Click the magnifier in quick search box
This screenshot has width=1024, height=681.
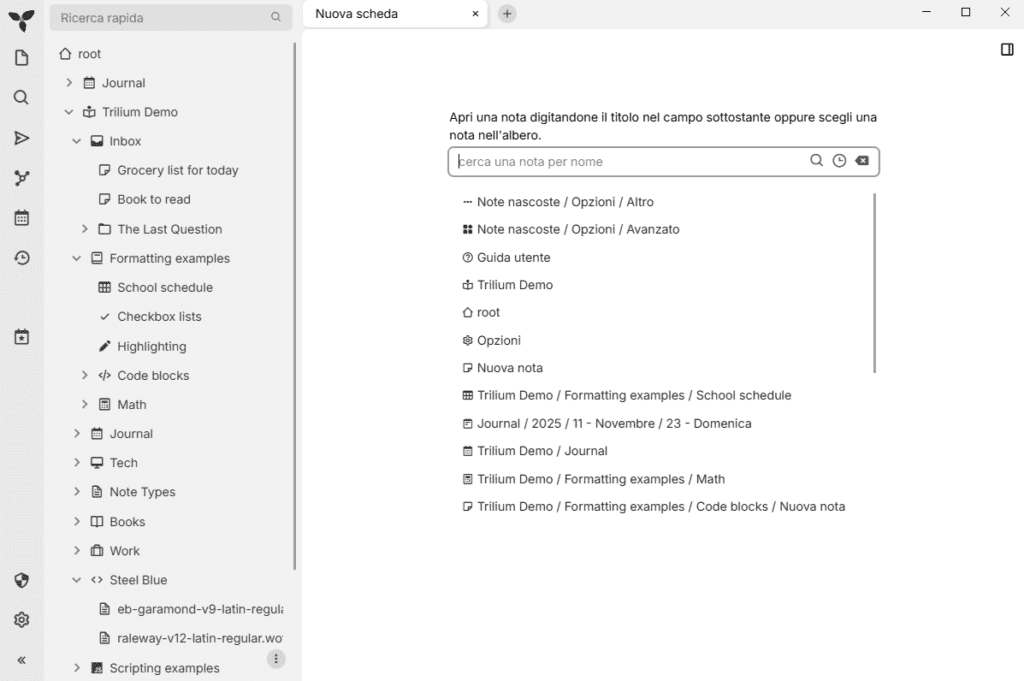point(276,18)
